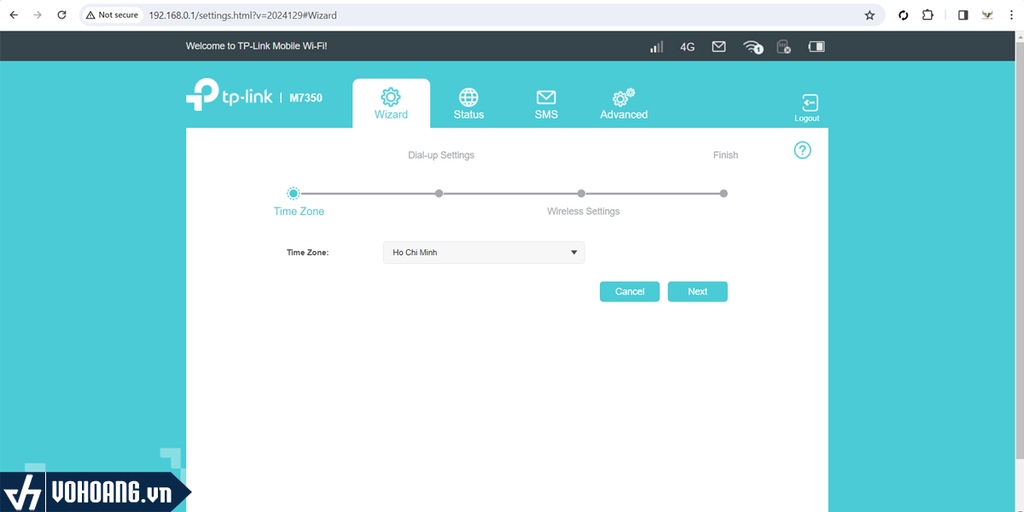
Task: Open the Advanced settings tab
Action: point(624,104)
